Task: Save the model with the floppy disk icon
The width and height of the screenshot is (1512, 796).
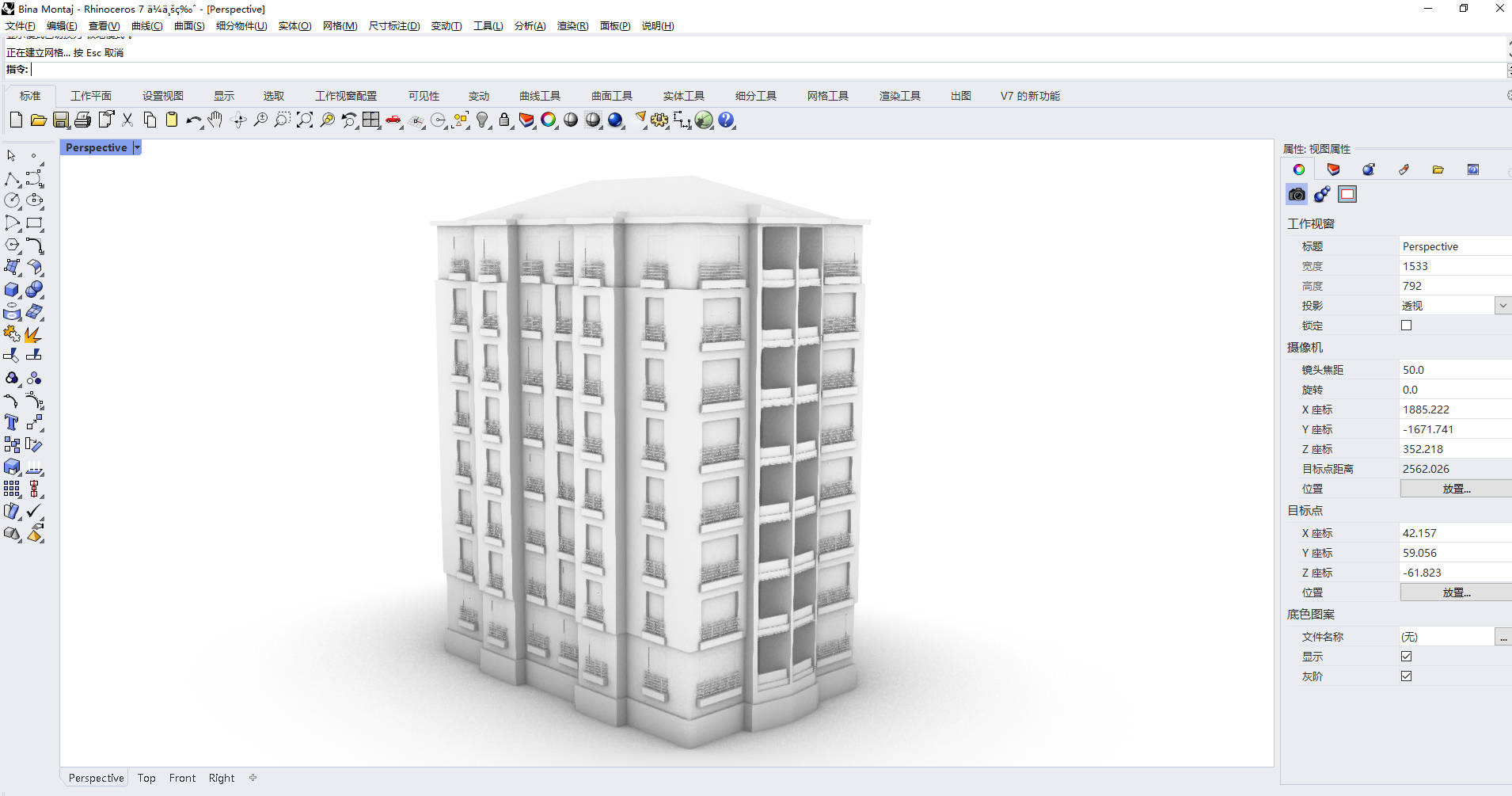Action: [x=60, y=120]
